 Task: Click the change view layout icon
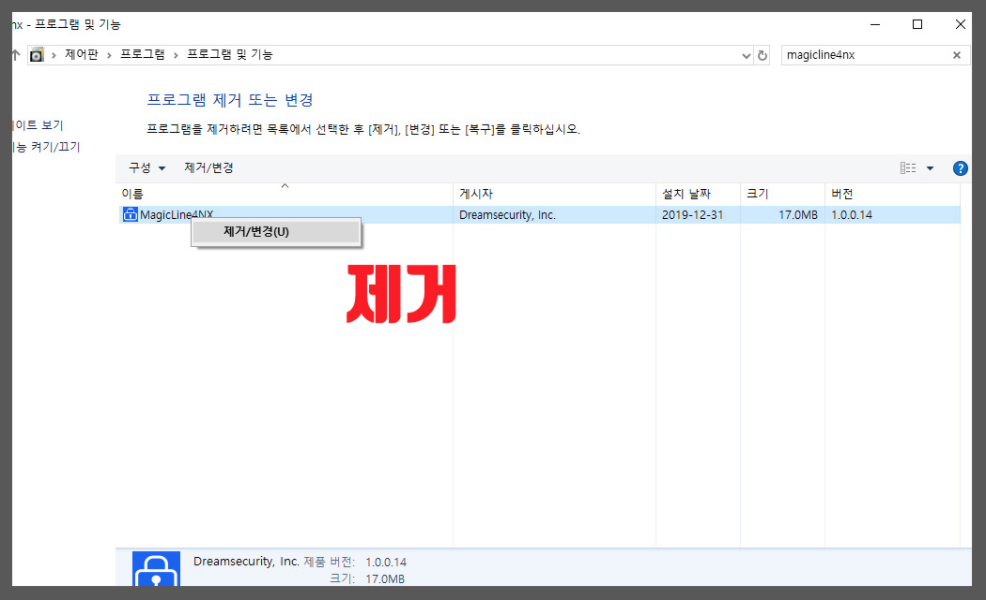pos(907,168)
